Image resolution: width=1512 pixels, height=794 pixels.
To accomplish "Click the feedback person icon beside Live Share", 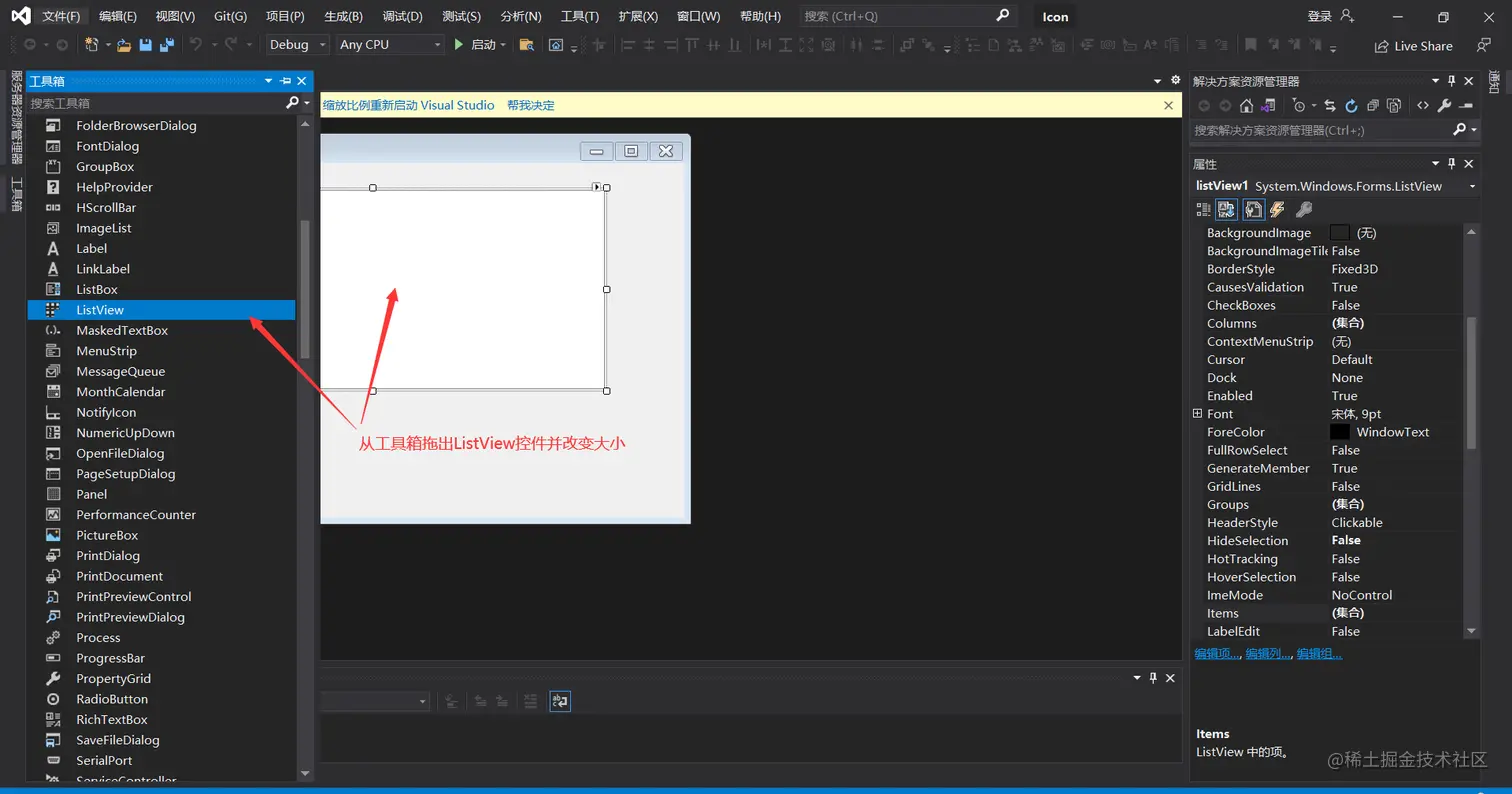I will point(1484,45).
